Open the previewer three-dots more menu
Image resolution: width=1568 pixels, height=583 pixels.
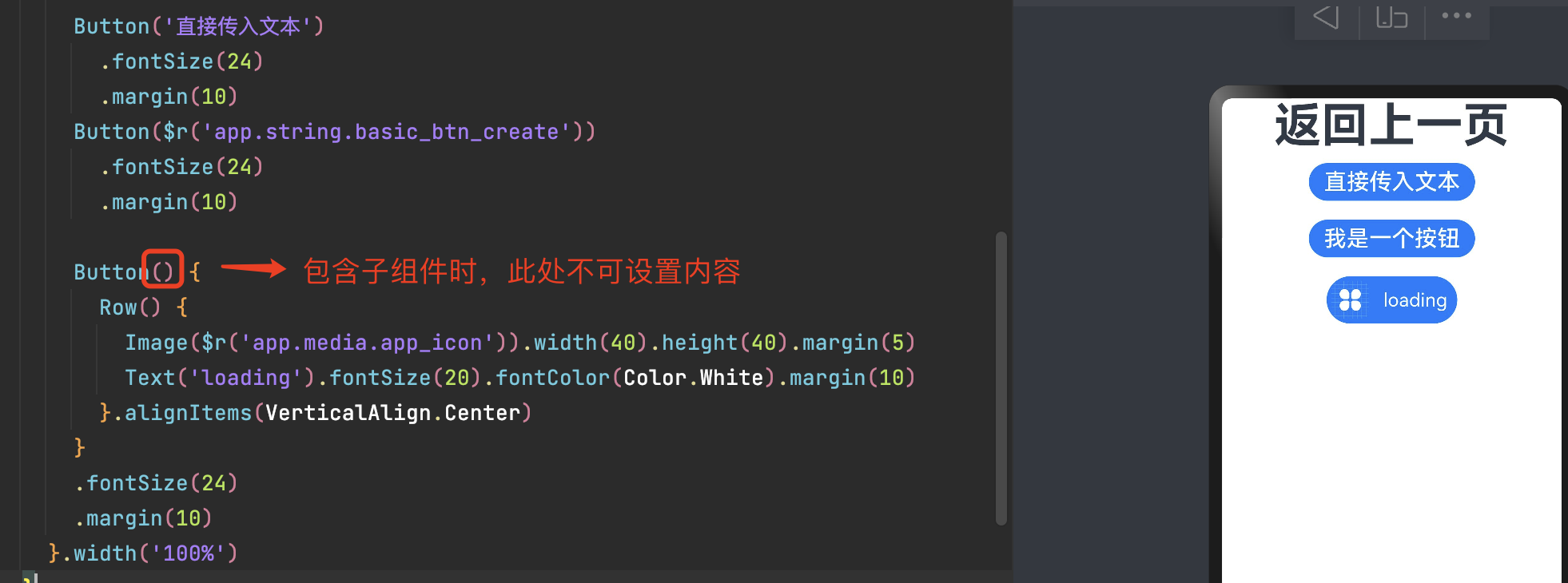(x=1456, y=16)
